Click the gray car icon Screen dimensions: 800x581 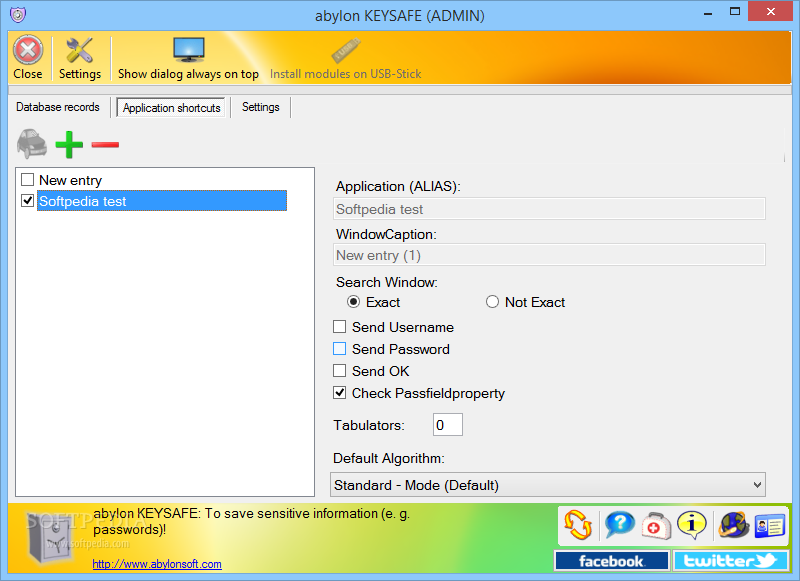pos(32,144)
